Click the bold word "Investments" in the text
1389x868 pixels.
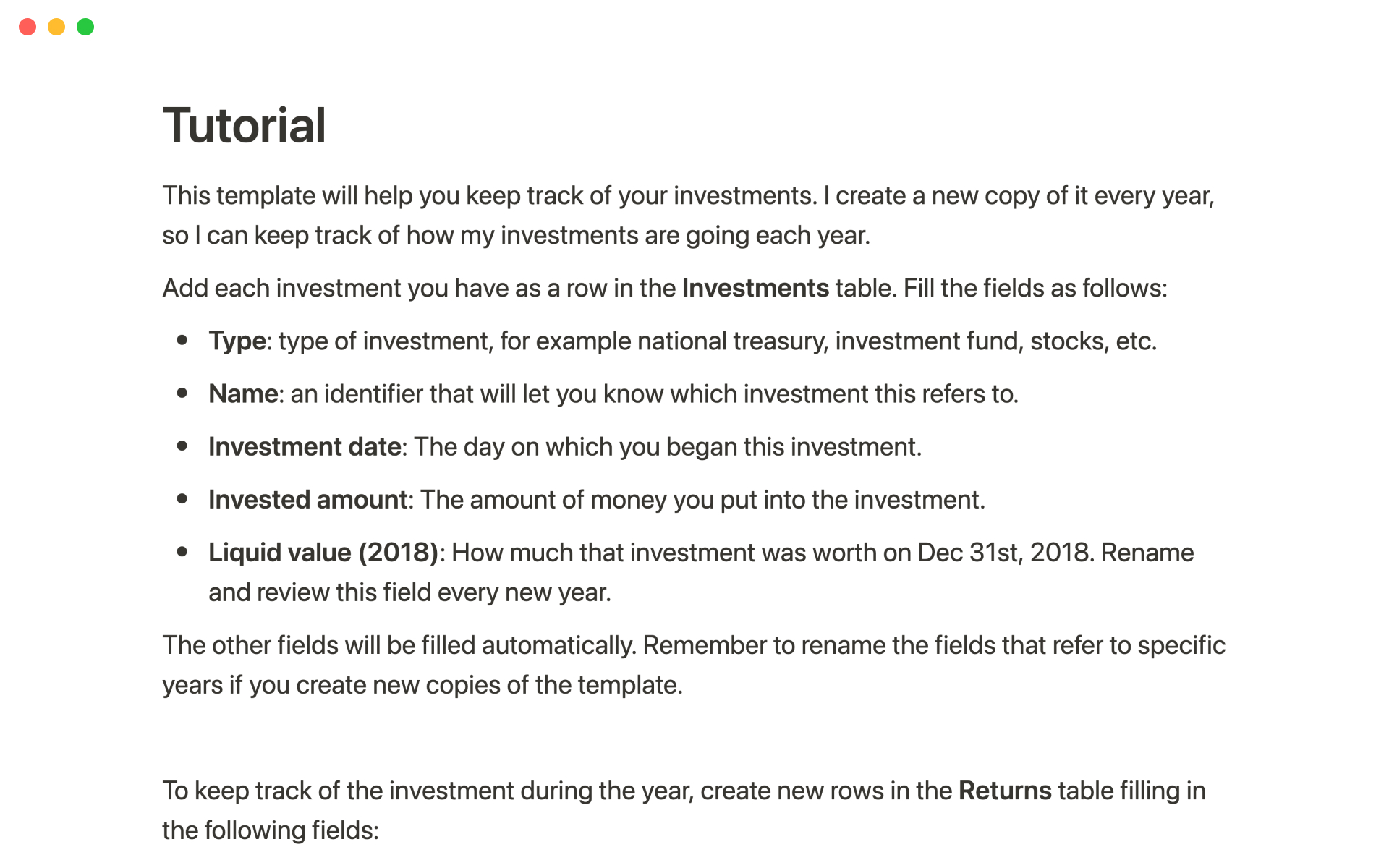point(755,289)
